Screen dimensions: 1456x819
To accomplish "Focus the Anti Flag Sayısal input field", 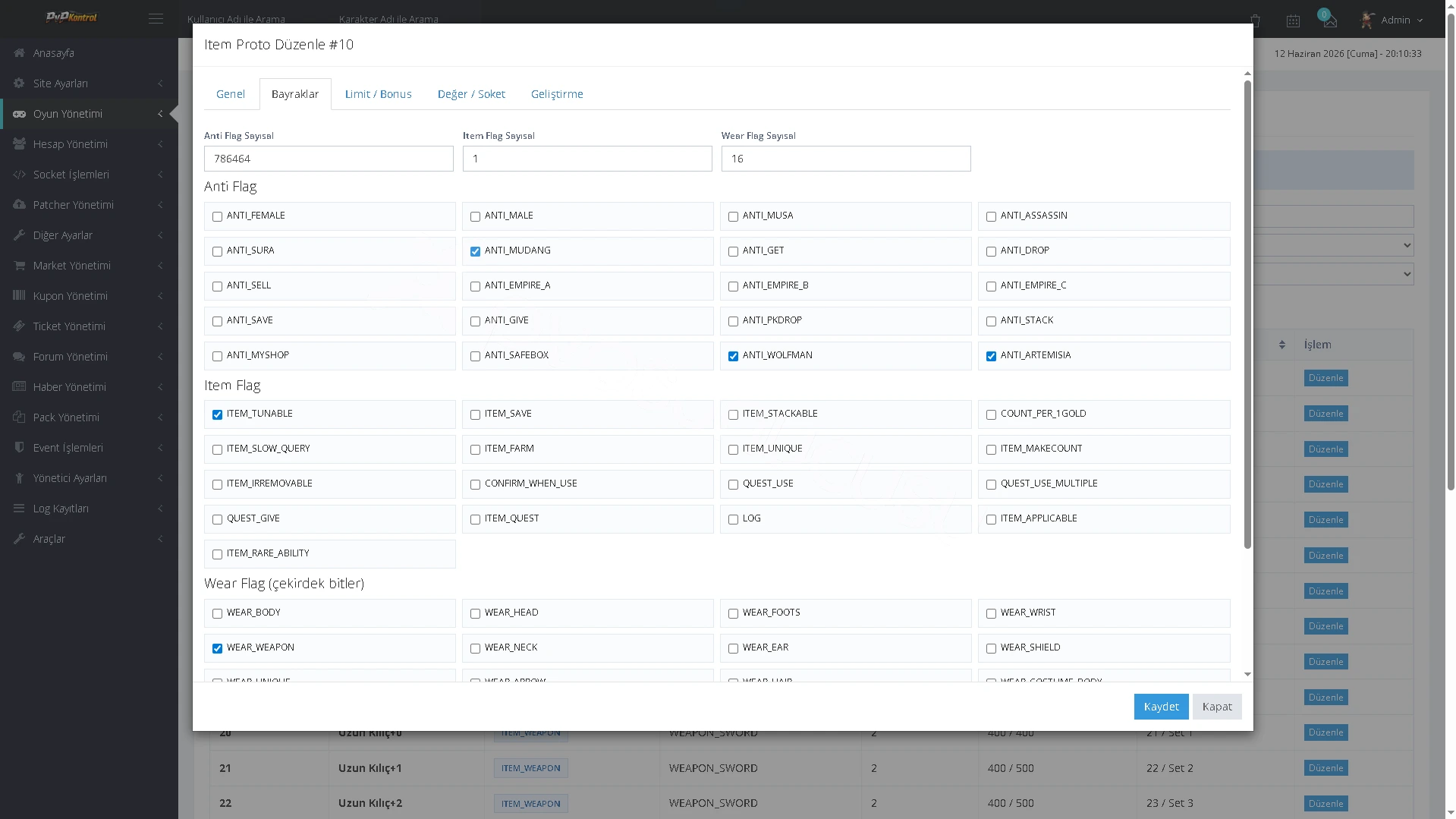I will [329, 159].
